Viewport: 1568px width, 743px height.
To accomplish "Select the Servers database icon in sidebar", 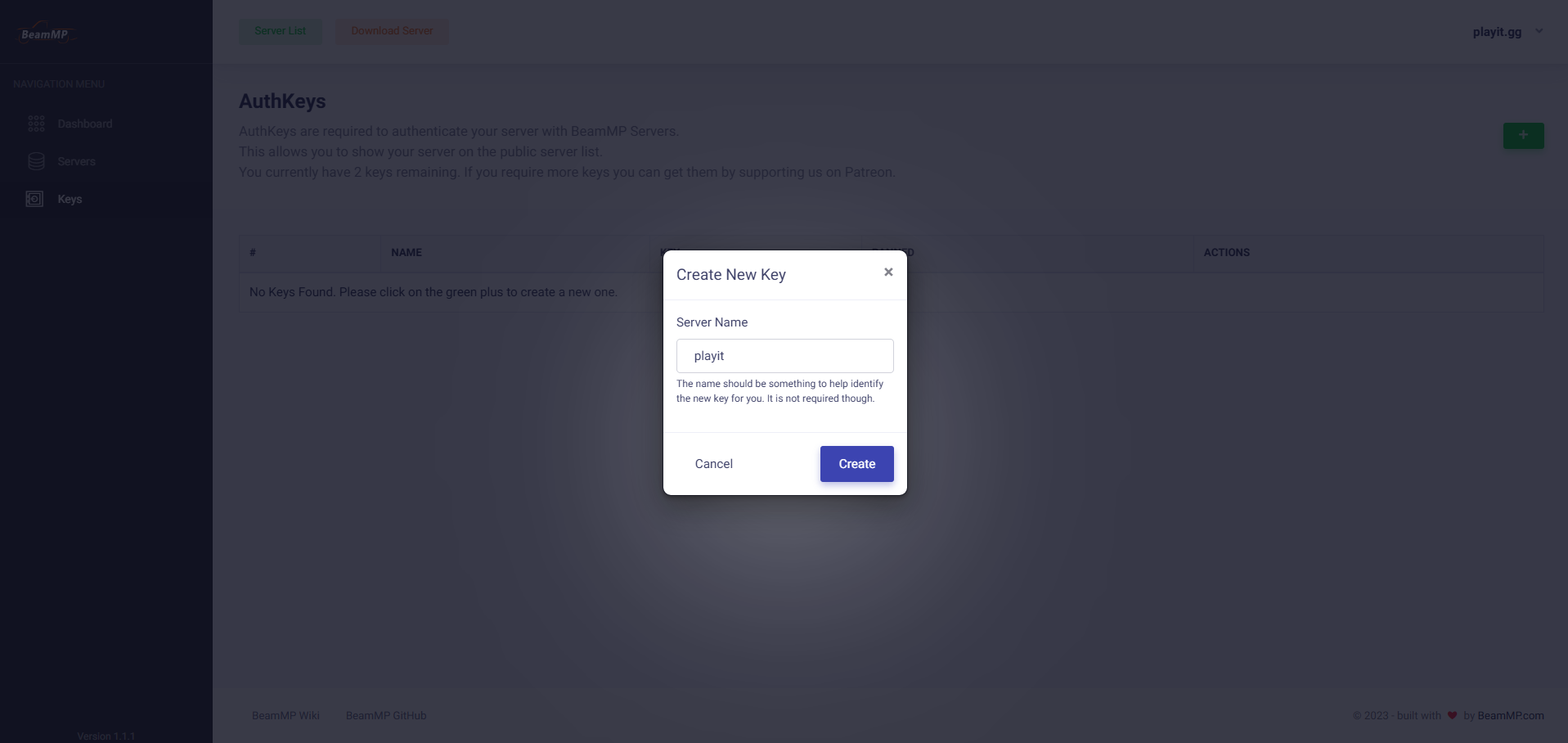I will [36, 161].
